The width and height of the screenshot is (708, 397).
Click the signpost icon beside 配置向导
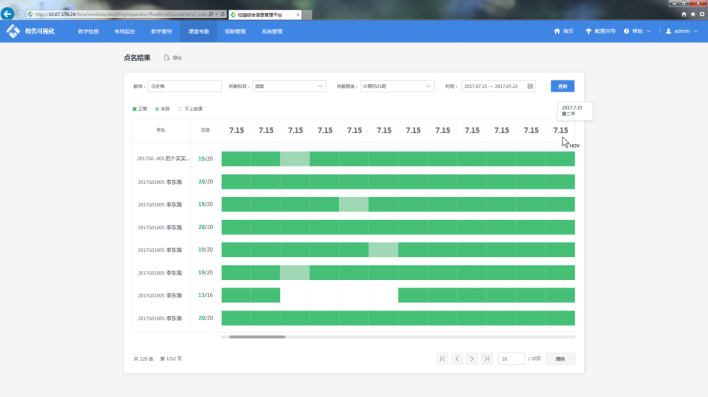[588, 31]
